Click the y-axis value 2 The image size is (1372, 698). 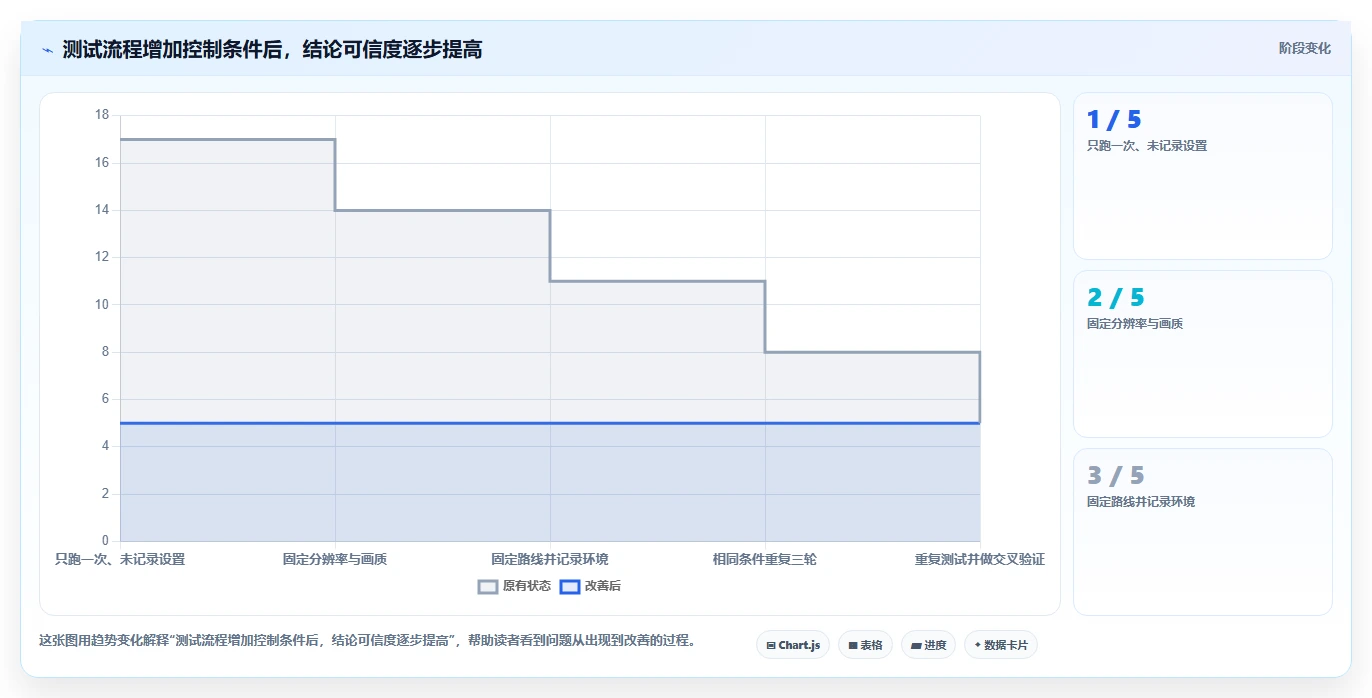pos(106,494)
